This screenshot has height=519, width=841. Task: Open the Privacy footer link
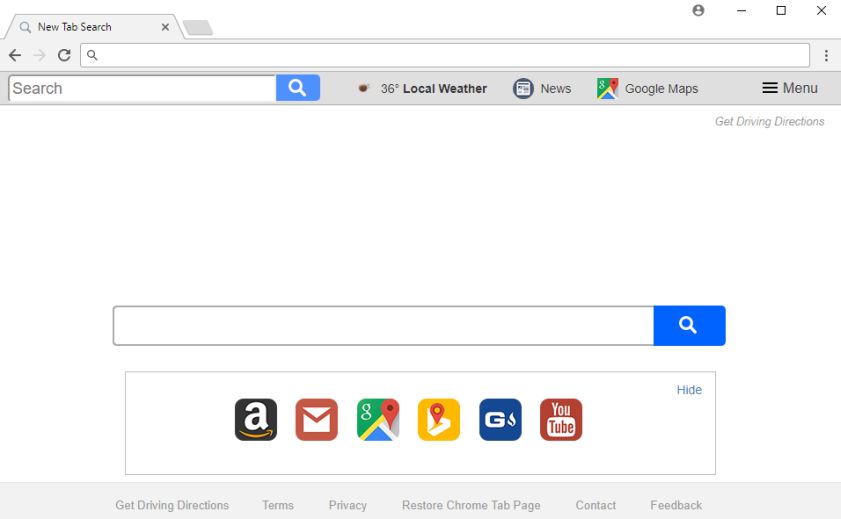pyautogui.click(x=348, y=505)
